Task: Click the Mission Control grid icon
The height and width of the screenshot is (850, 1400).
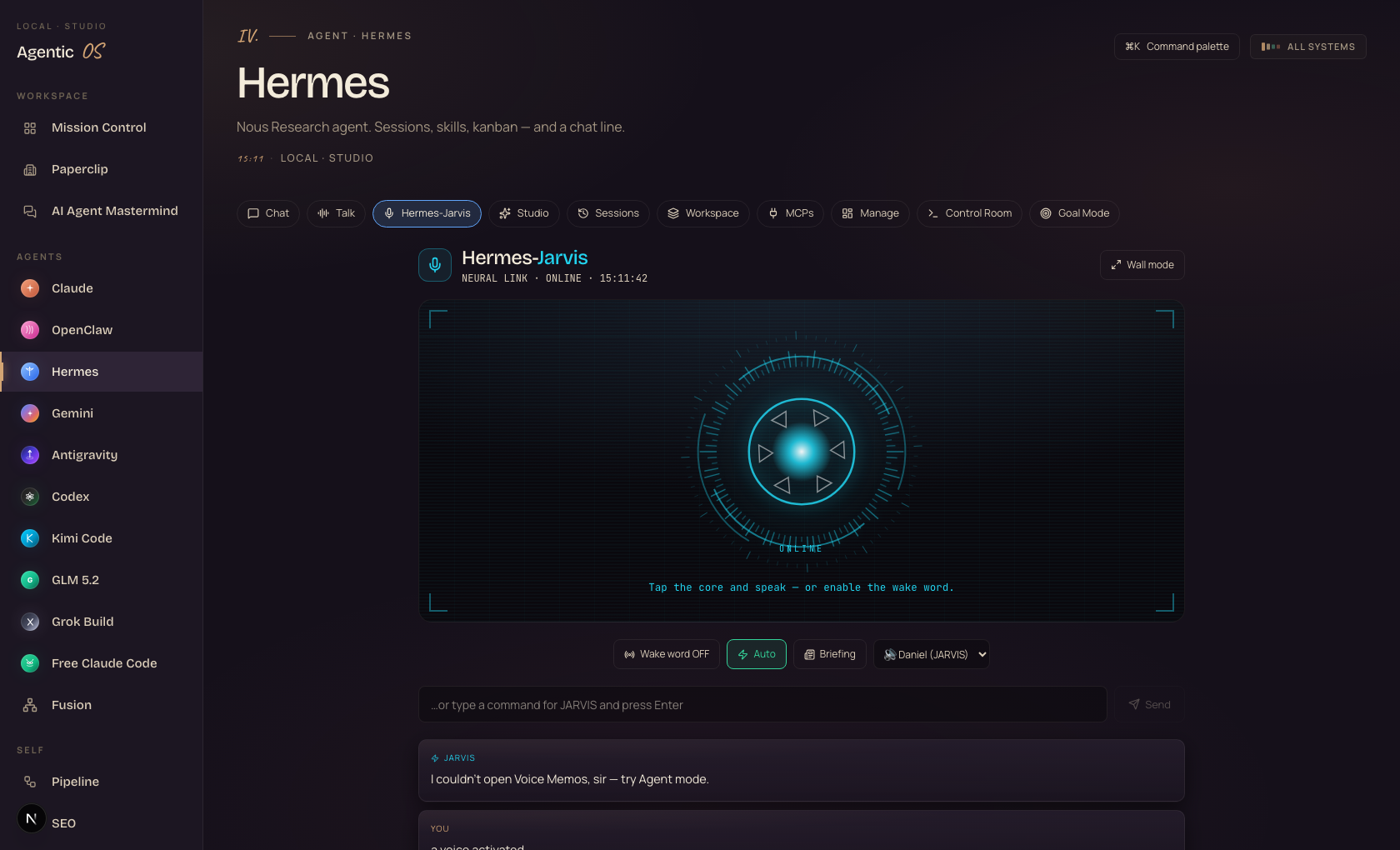Action: pos(30,127)
